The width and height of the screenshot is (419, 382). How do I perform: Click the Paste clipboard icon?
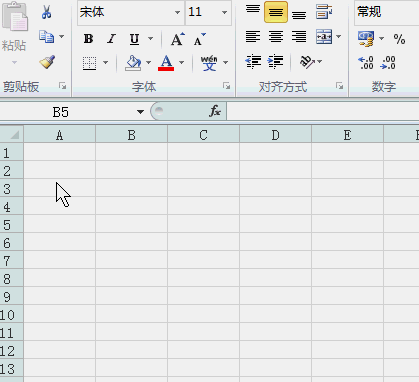pos(15,16)
